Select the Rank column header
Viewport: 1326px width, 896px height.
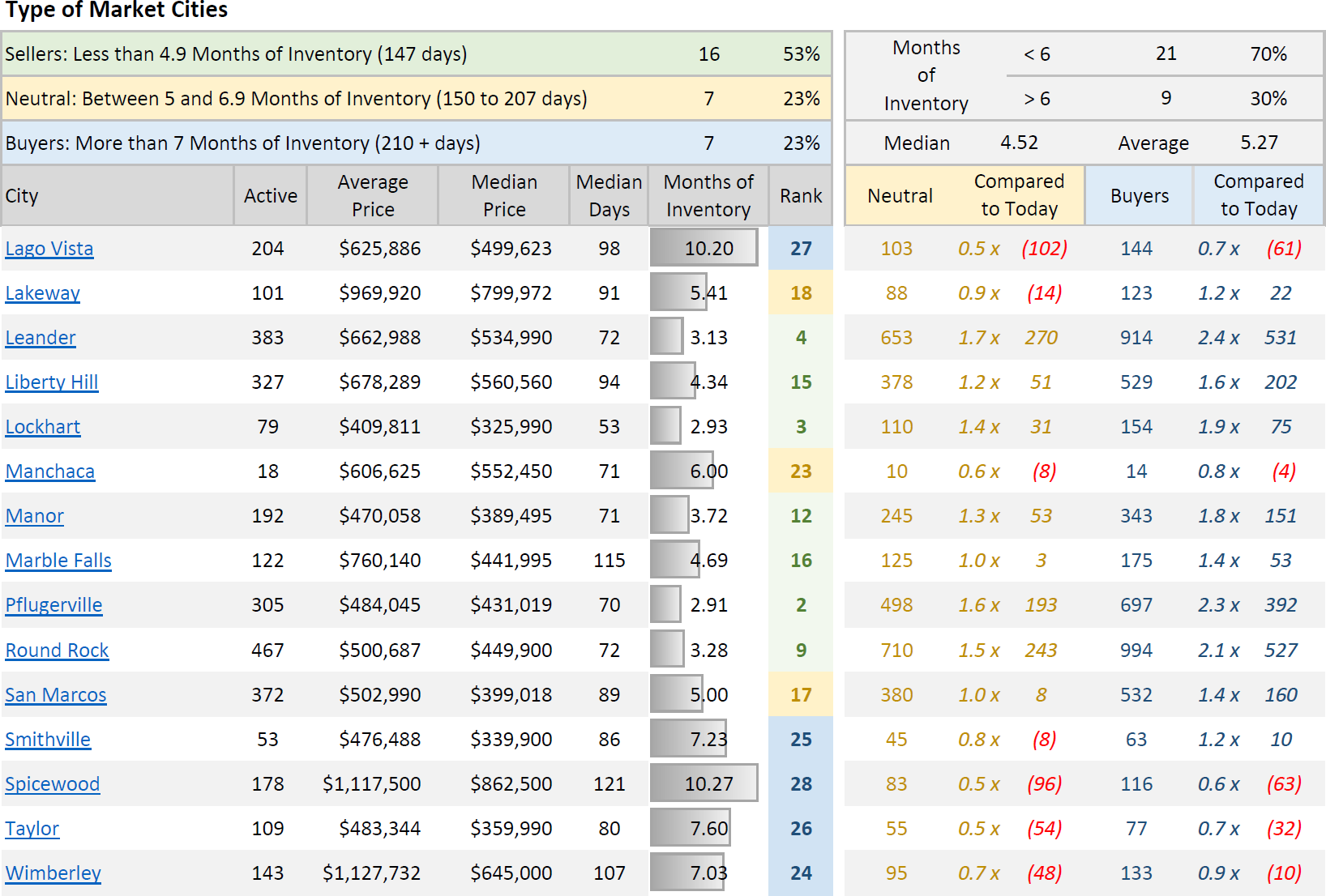(x=800, y=196)
